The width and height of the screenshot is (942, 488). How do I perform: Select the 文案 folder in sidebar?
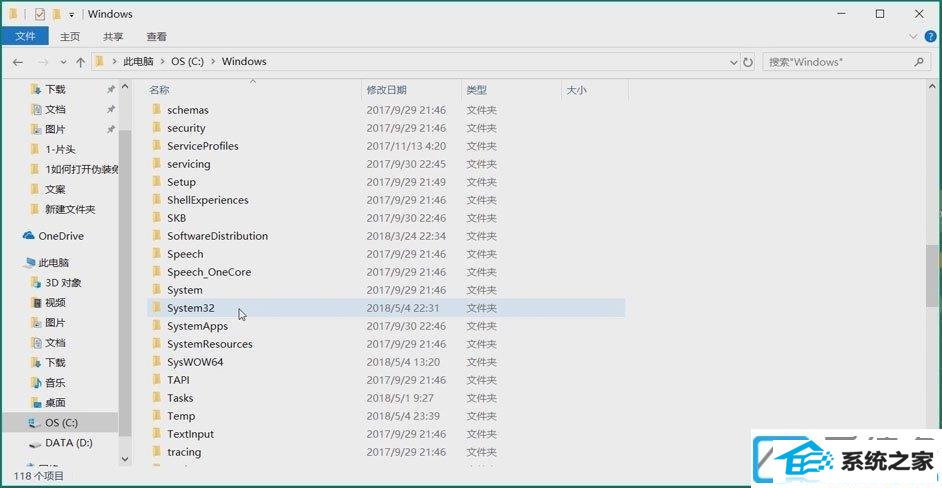click(55, 189)
